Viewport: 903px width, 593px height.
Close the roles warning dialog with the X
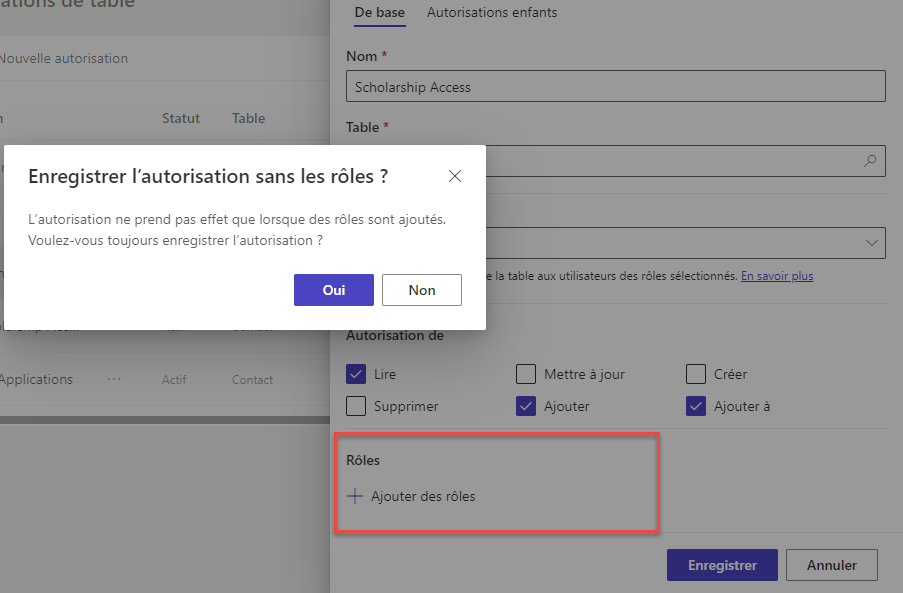455,175
